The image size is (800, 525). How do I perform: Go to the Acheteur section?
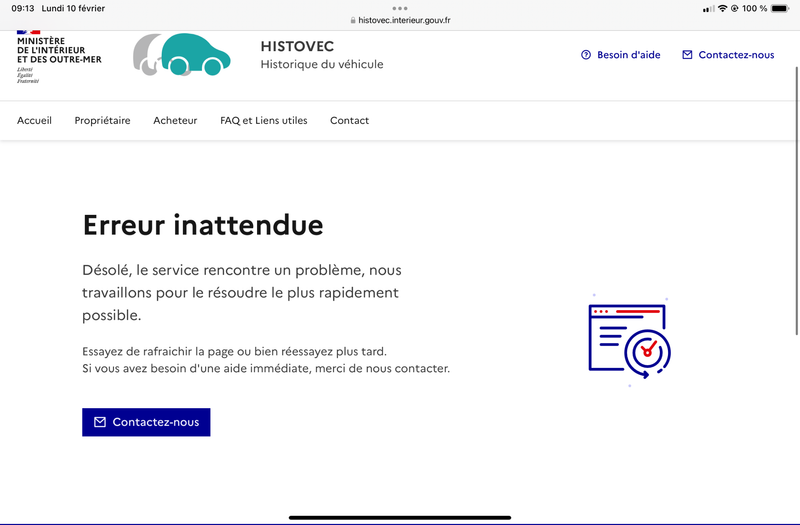[x=175, y=120]
